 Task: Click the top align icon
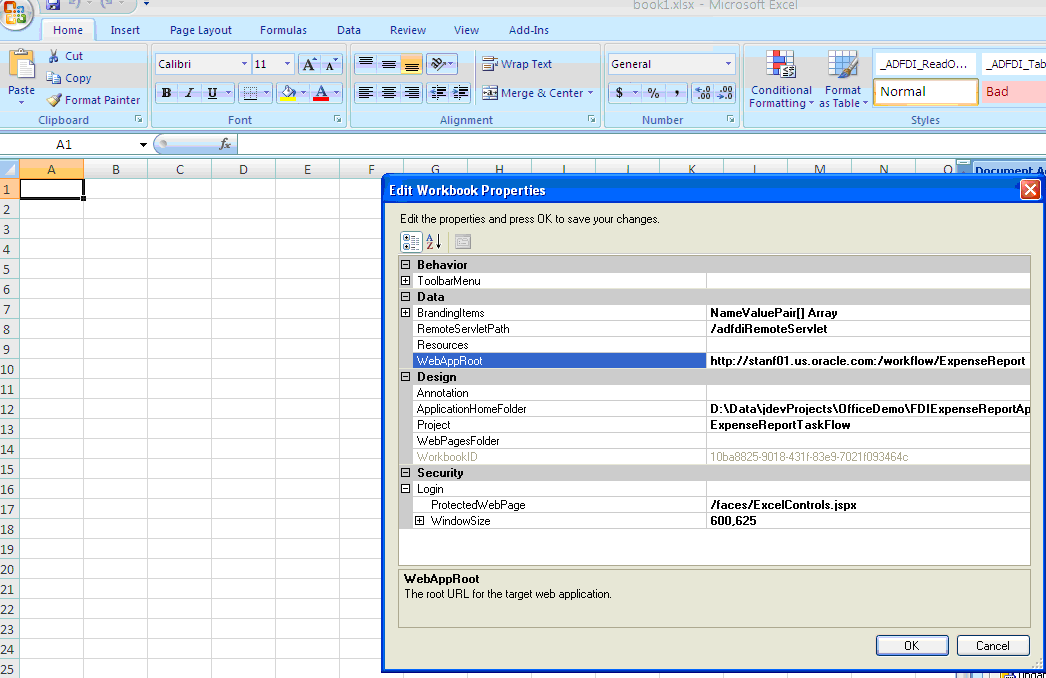pos(366,64)
